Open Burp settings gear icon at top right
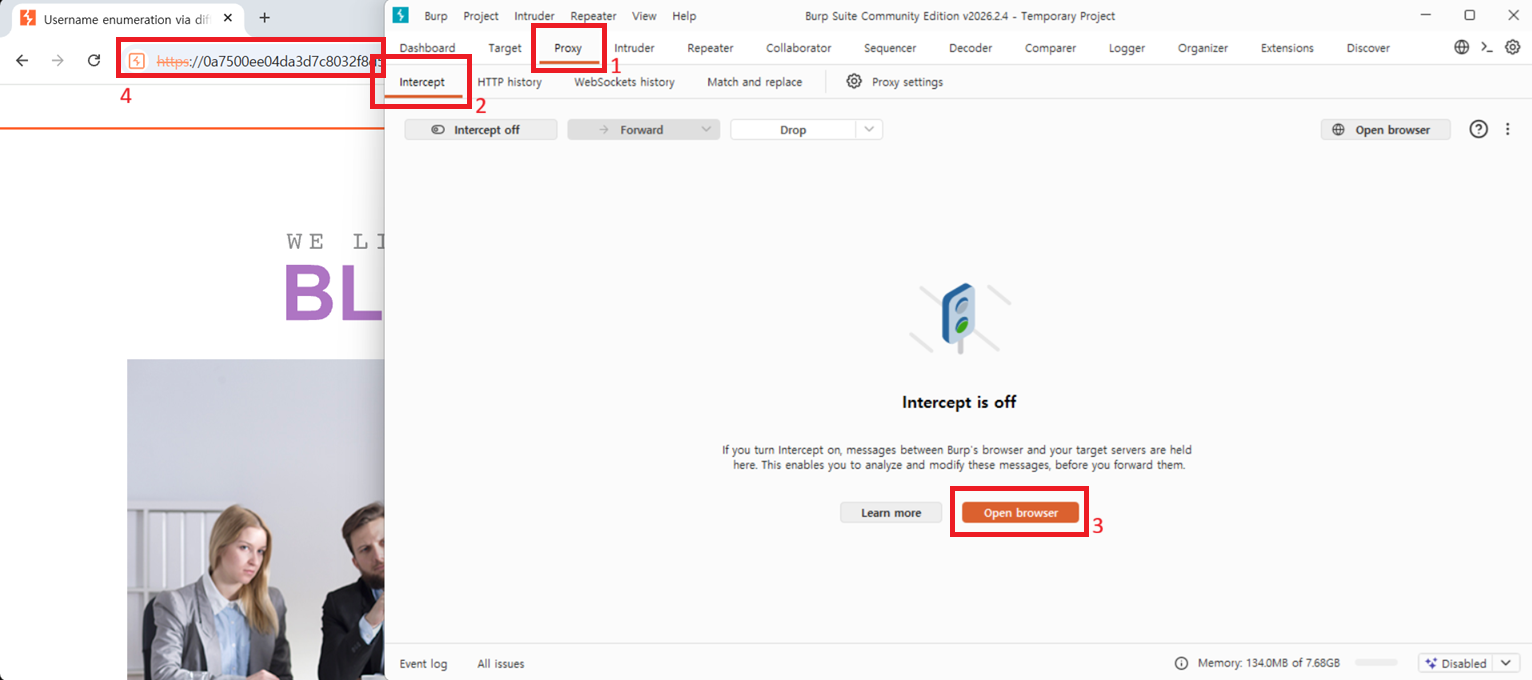 click(1512, 47)
